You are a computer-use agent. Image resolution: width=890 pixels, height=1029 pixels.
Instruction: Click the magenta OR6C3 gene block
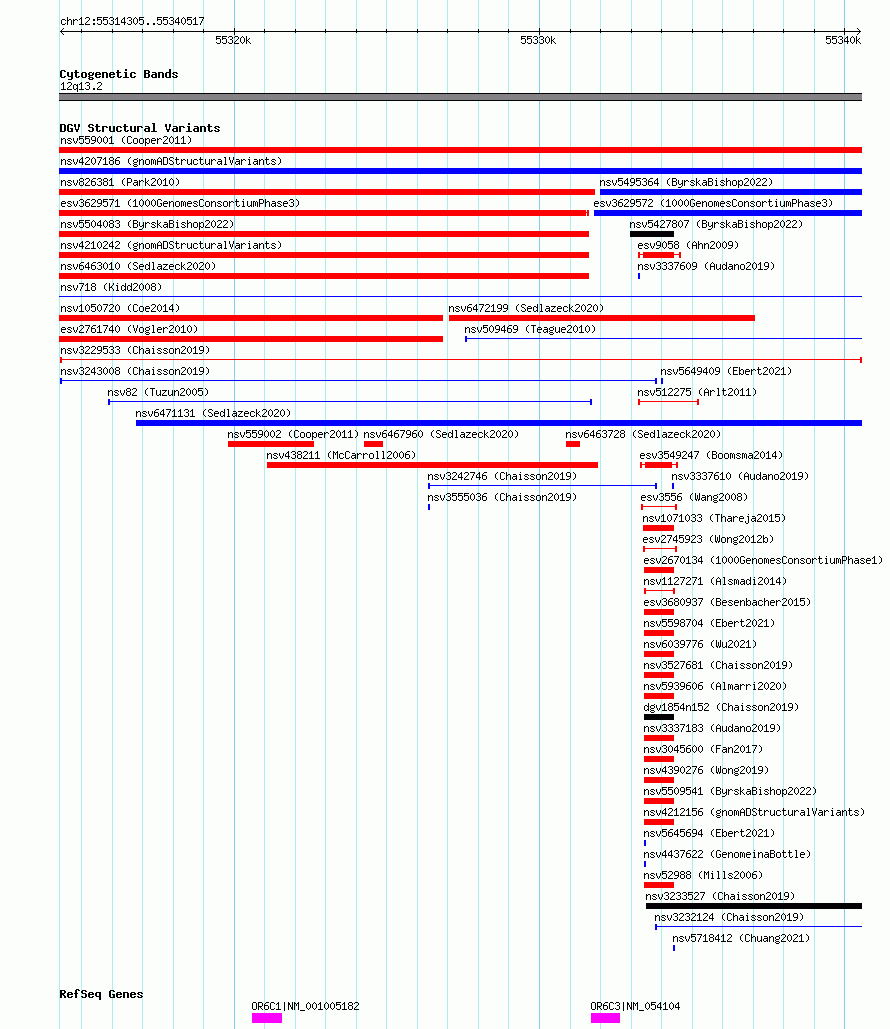click(x=605, y=1018)
